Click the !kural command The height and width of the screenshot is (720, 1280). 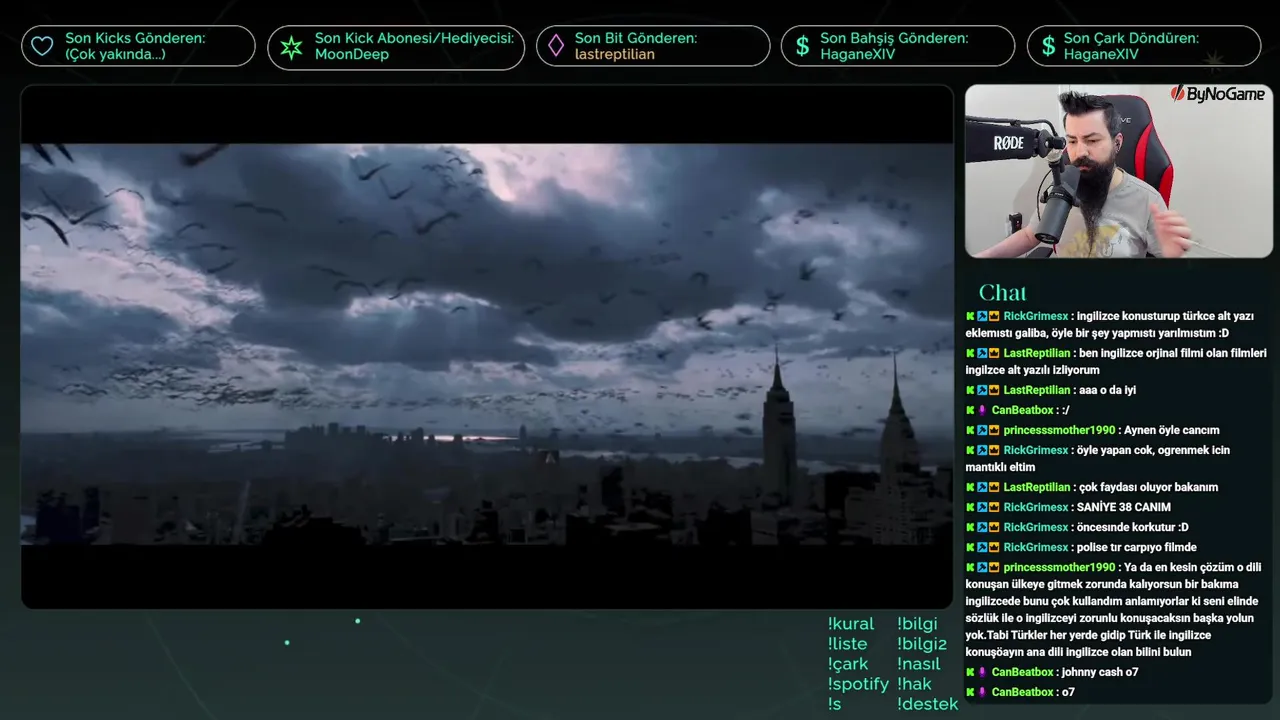pyautogui.click(x=851, y=624)
